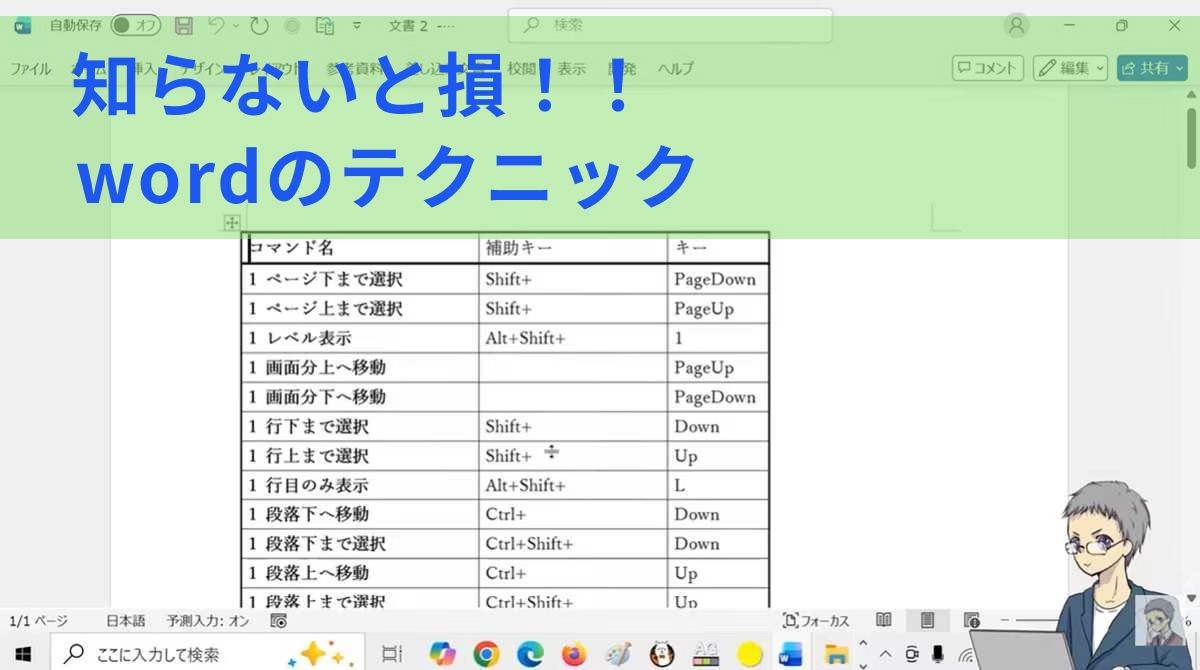Click the 1/1 ページ page count

[x=38, y=621]
